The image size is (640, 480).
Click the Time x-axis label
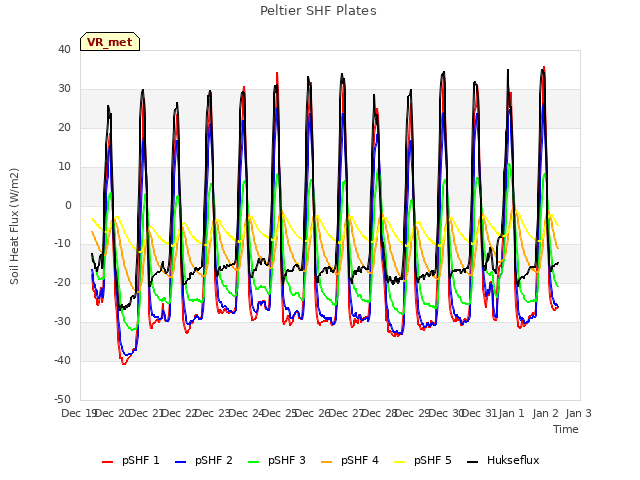pyautogui.click(x=566, y=429)
